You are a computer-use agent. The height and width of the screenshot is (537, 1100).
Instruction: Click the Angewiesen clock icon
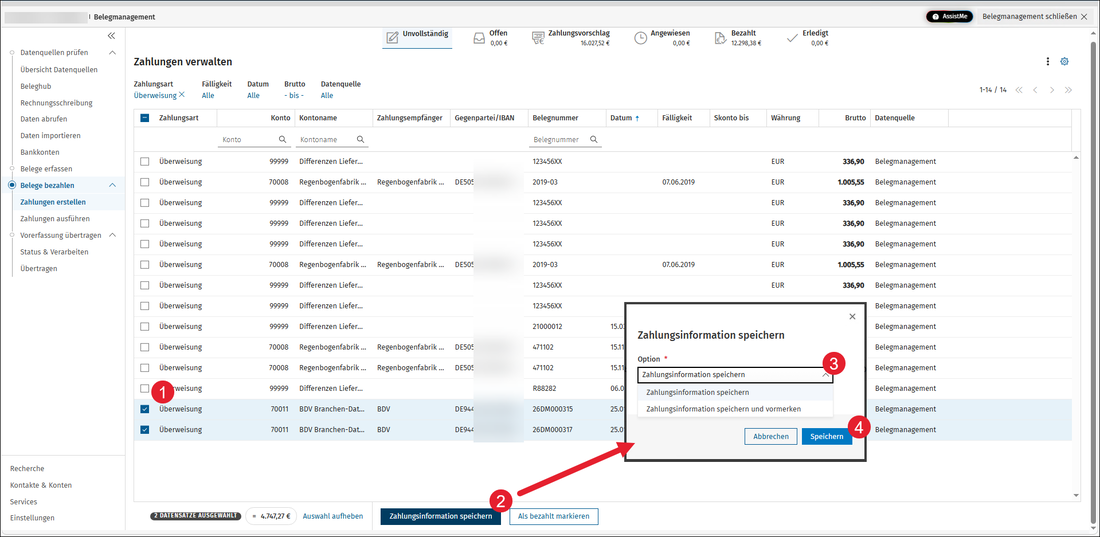(x=640, y=38)
